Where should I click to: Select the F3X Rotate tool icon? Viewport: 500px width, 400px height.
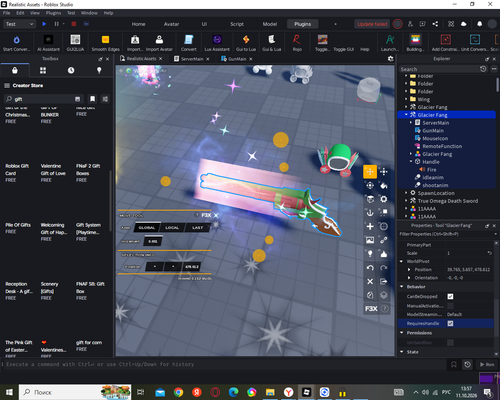[370, 185]
